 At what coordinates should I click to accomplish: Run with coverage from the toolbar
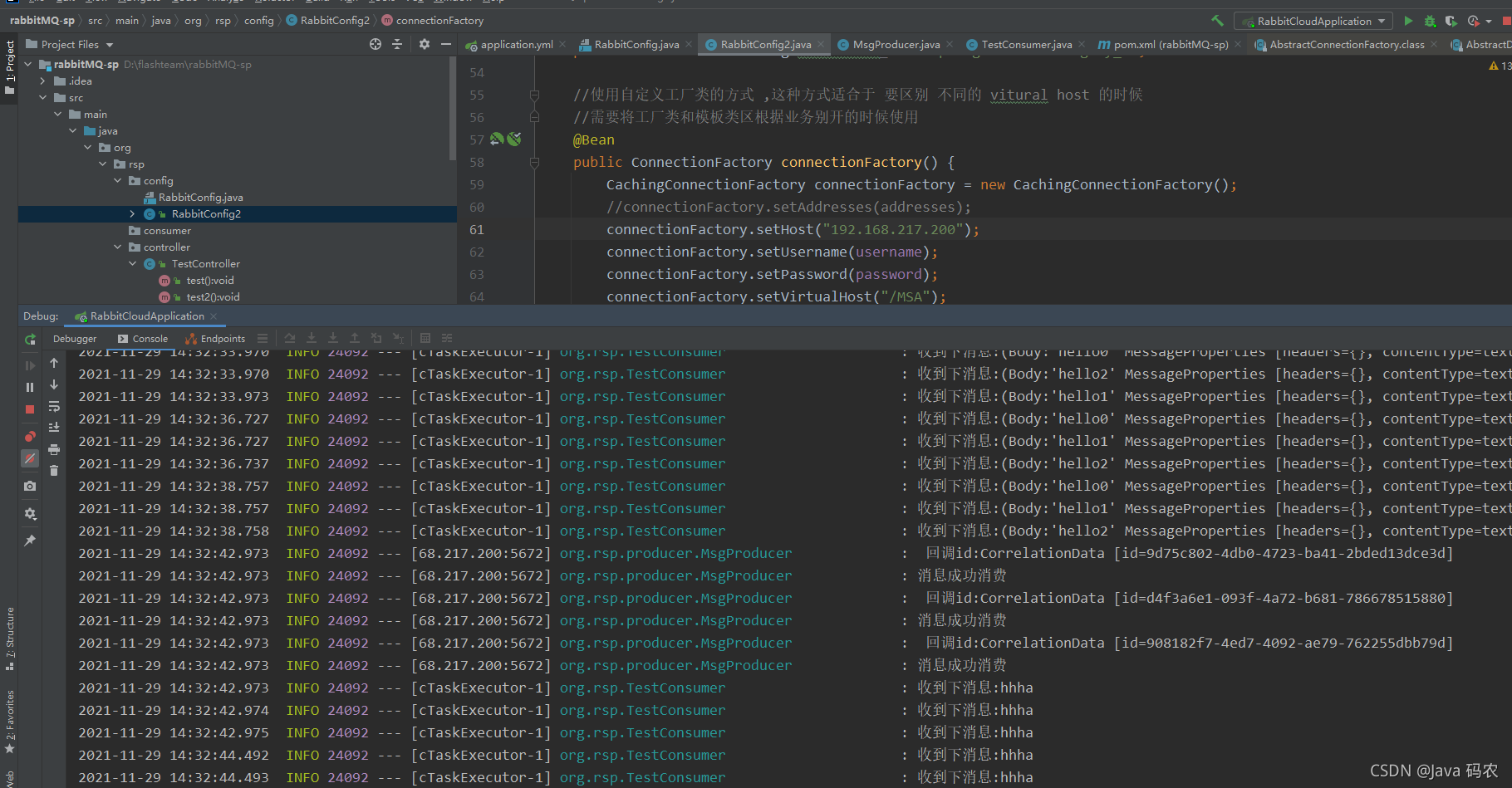pos(1451,21)
